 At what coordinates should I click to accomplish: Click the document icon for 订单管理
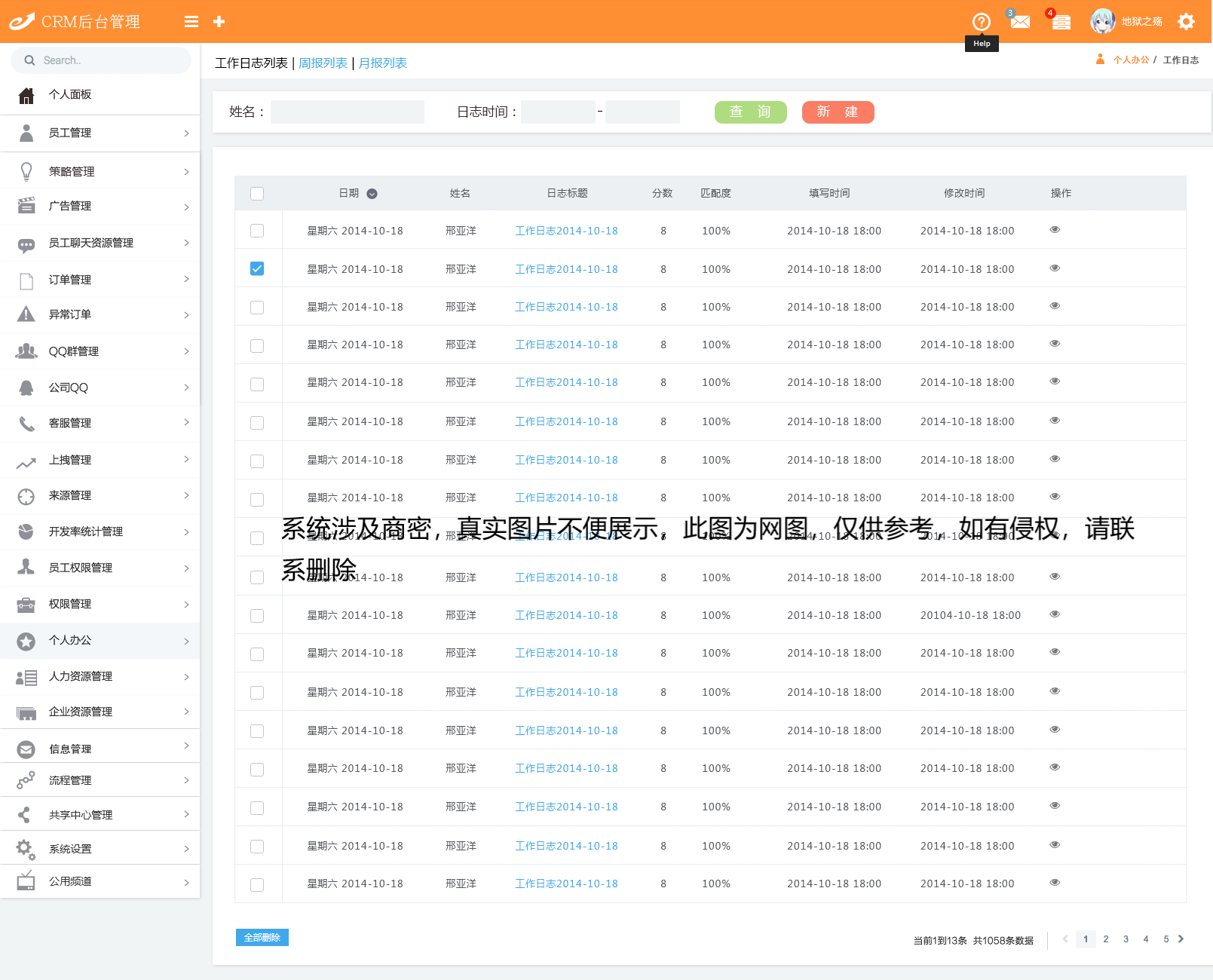coord(26,280)
